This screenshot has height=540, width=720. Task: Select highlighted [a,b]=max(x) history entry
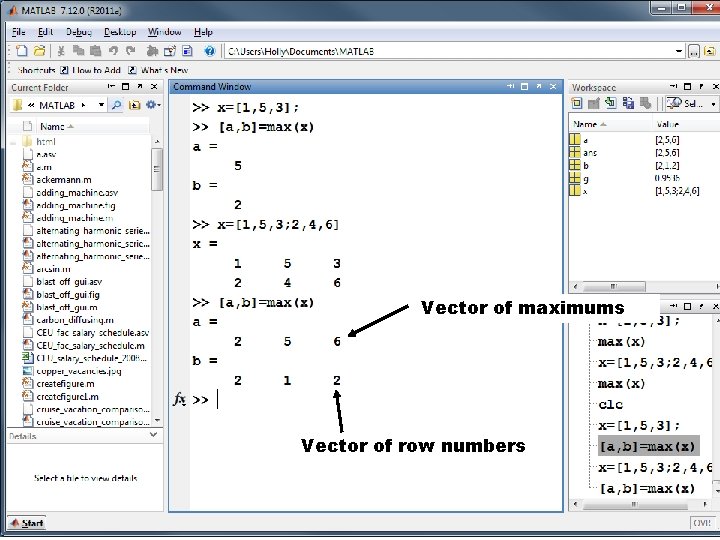(x=648, y=446)
